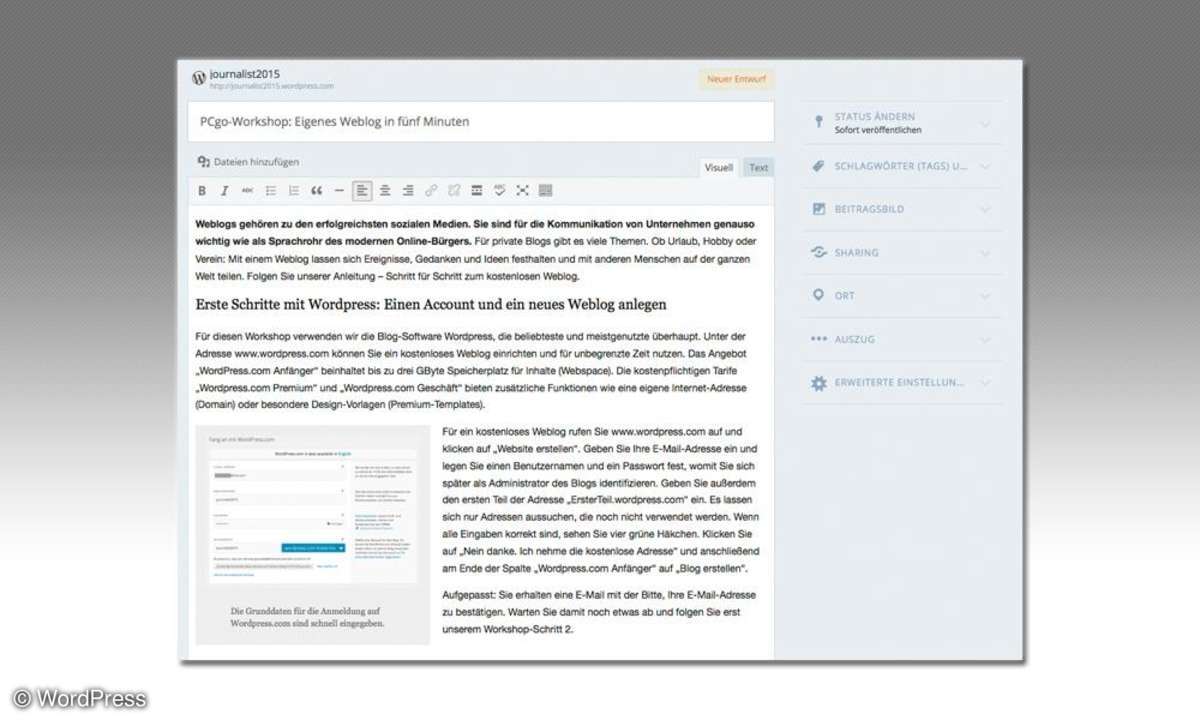The width and height of the screenshot is (1200, 720).
Task: Select the embedded WordPress signup screenshot image
Action: click(x=313, y=509)
